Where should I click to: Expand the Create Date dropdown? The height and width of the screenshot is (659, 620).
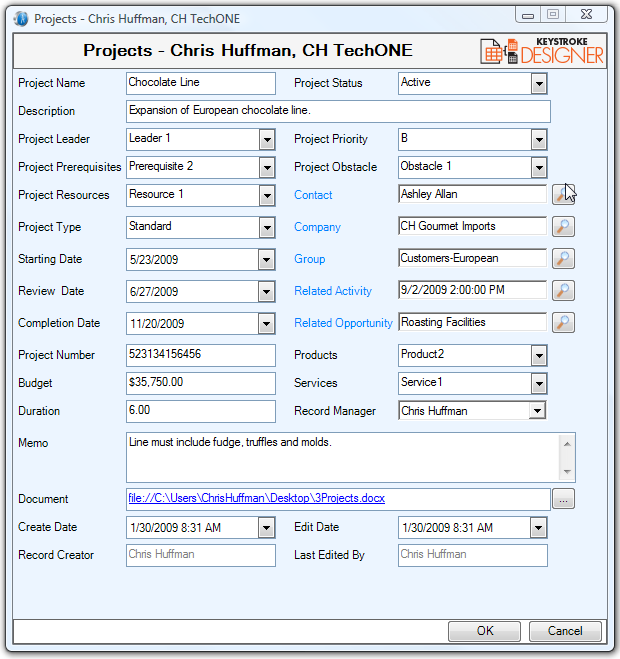(x=266, y=528)
